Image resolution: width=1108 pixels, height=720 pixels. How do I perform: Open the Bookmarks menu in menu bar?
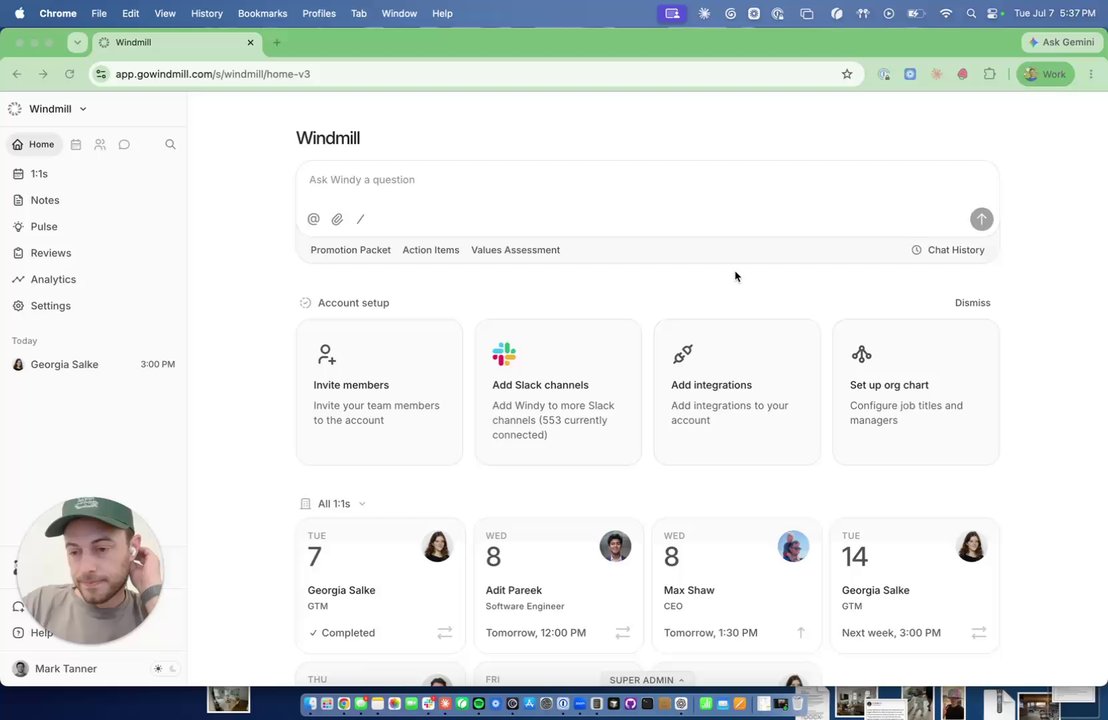coord(262,13)
